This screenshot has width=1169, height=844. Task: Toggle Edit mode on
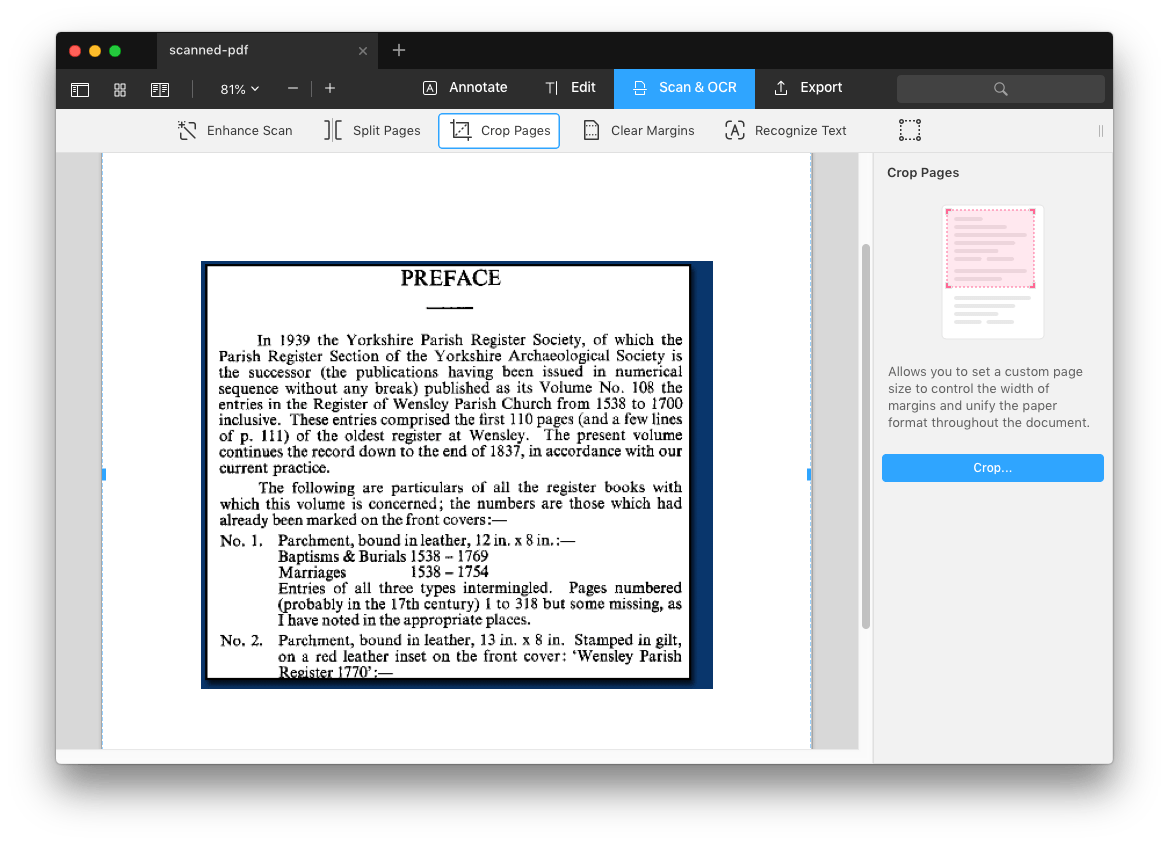point(570,87)
